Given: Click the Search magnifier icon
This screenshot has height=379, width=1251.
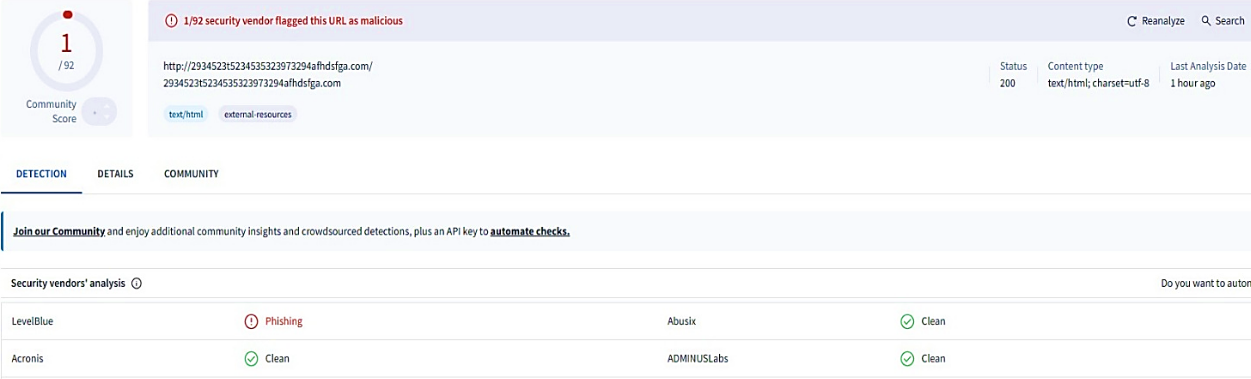Looking at the screenshot, I should point(1206,21).
